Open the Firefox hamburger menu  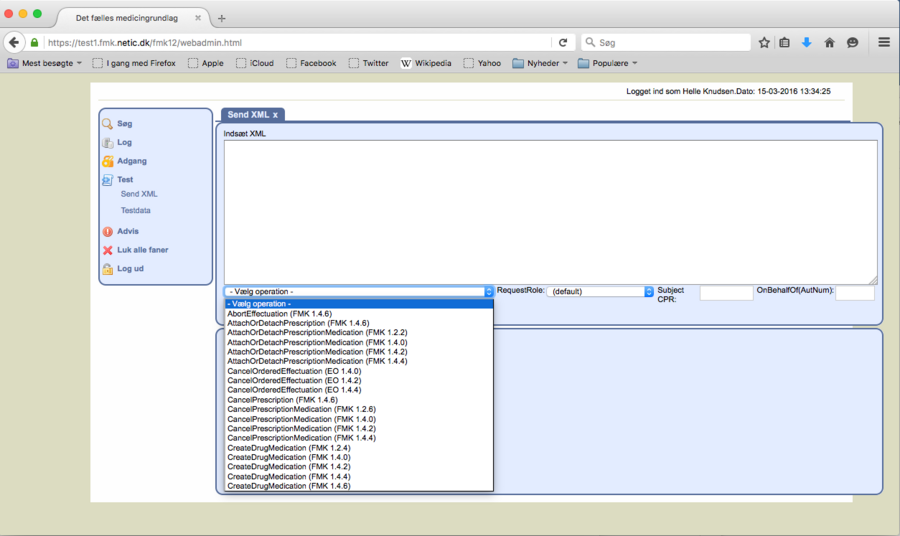pos(884,43)
